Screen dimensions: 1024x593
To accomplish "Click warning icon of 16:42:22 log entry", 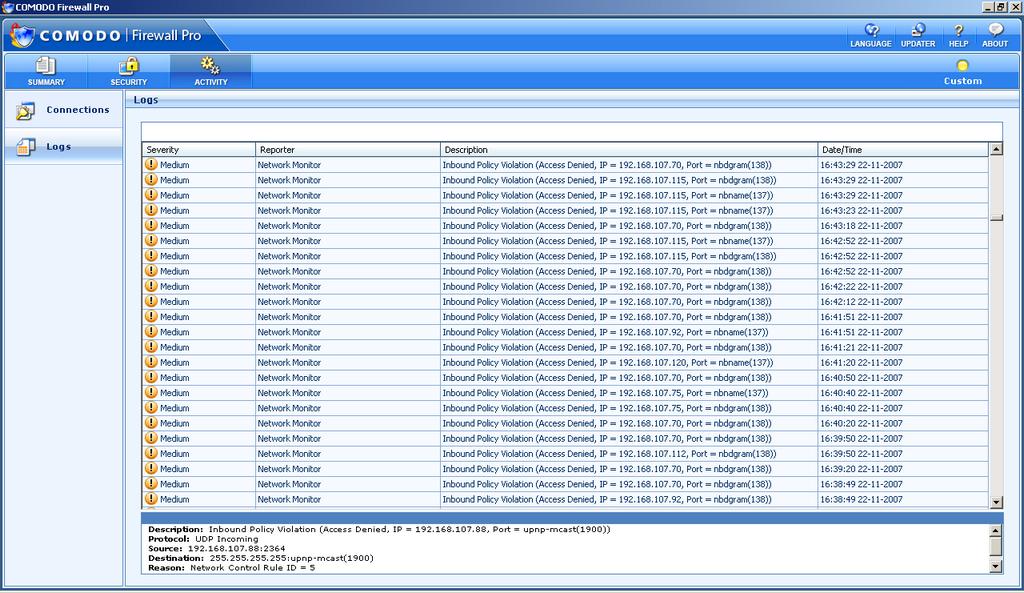I will (x=151, y=285).
